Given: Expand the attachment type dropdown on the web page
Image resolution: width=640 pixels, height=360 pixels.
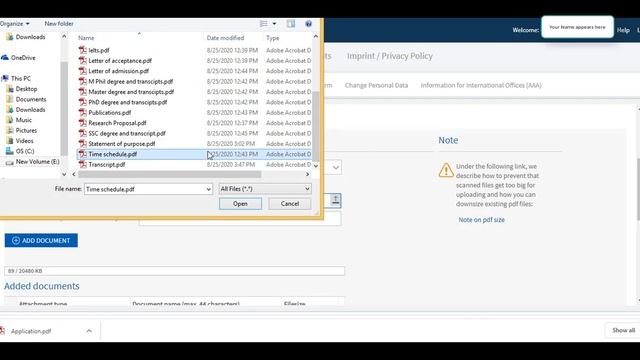Looking at the screenshot, I should coord(336,167).
